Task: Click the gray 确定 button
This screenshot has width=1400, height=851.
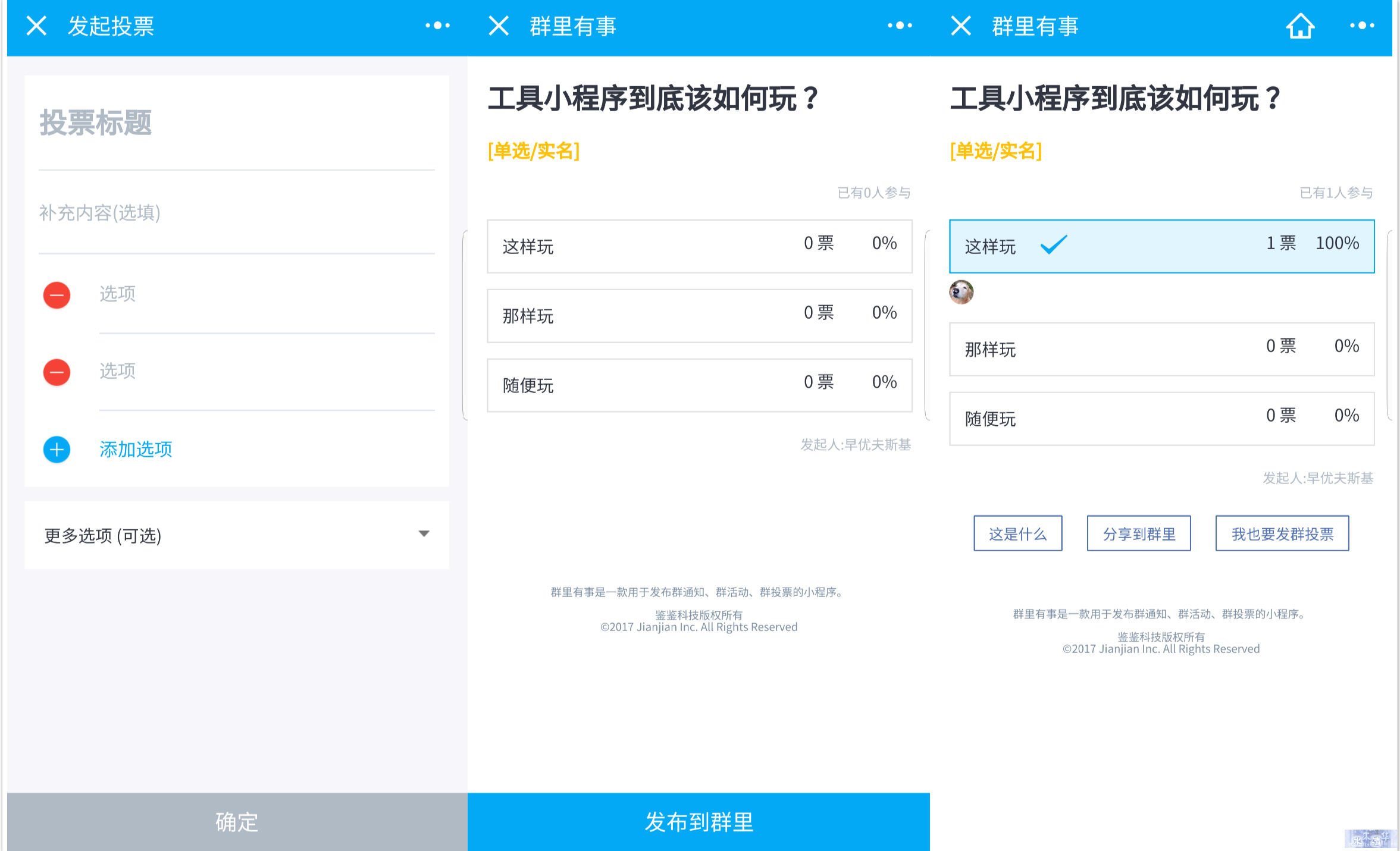Action: pyautogui.click(x=237, y=822)
